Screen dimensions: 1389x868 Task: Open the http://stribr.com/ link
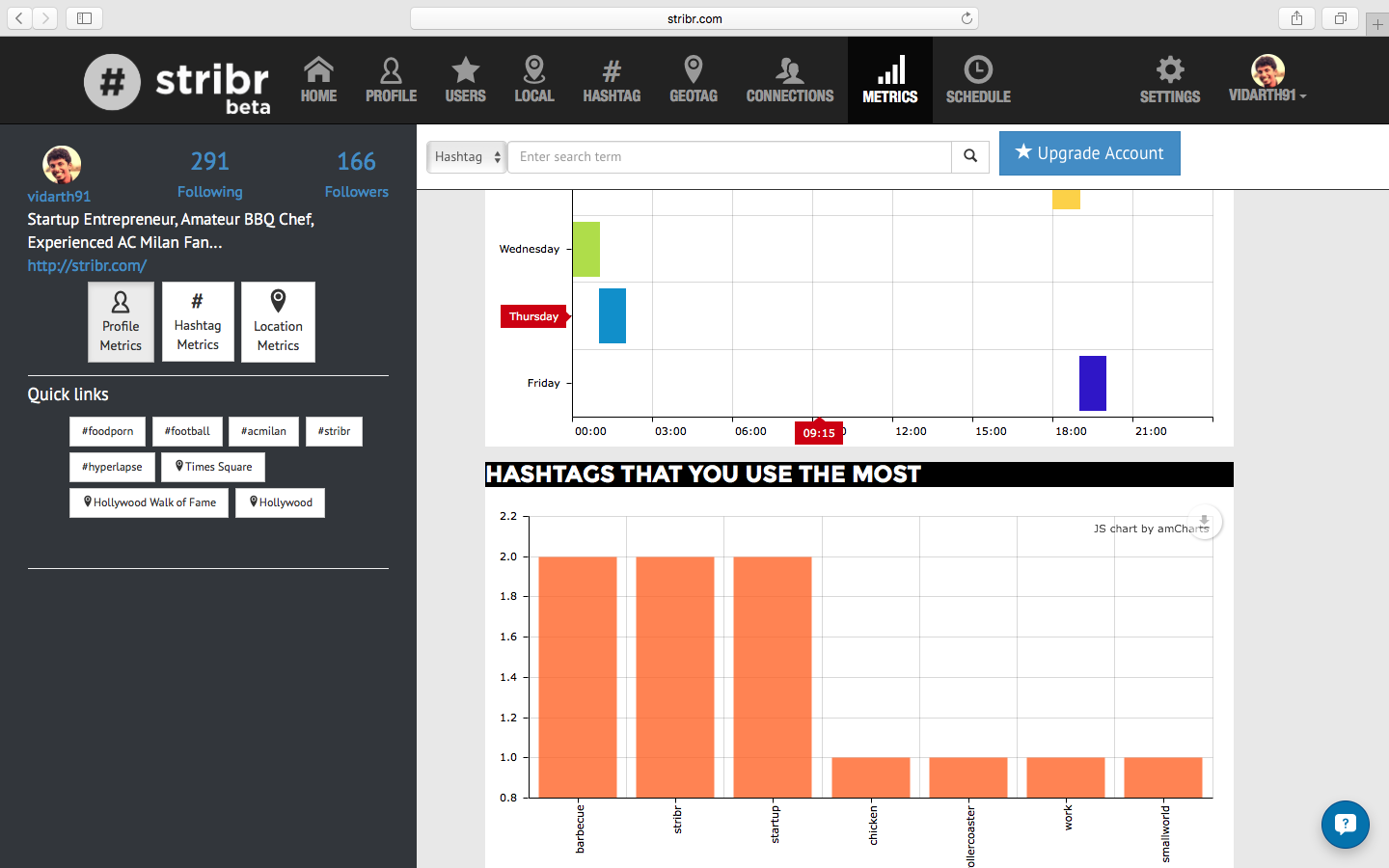(x=87, y=265)
